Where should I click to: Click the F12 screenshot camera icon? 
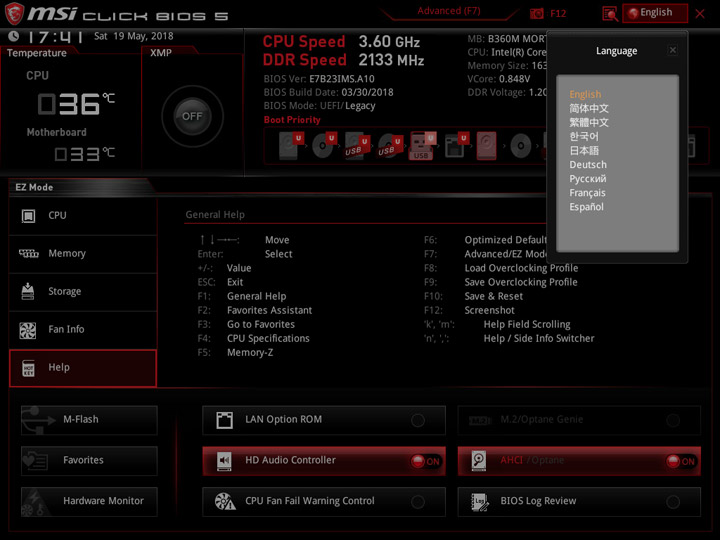click(x=536, y=13)
